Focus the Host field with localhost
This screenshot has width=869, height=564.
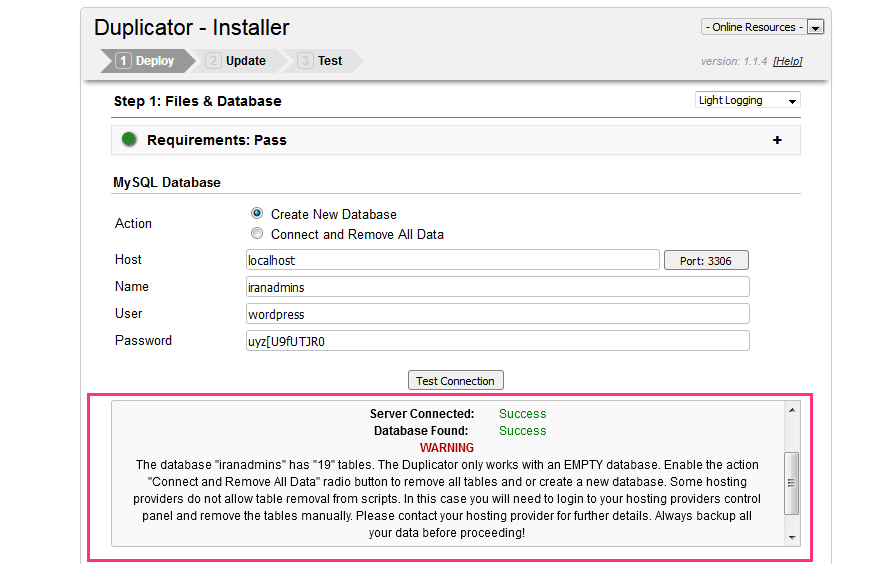click(x=452, y=260)
